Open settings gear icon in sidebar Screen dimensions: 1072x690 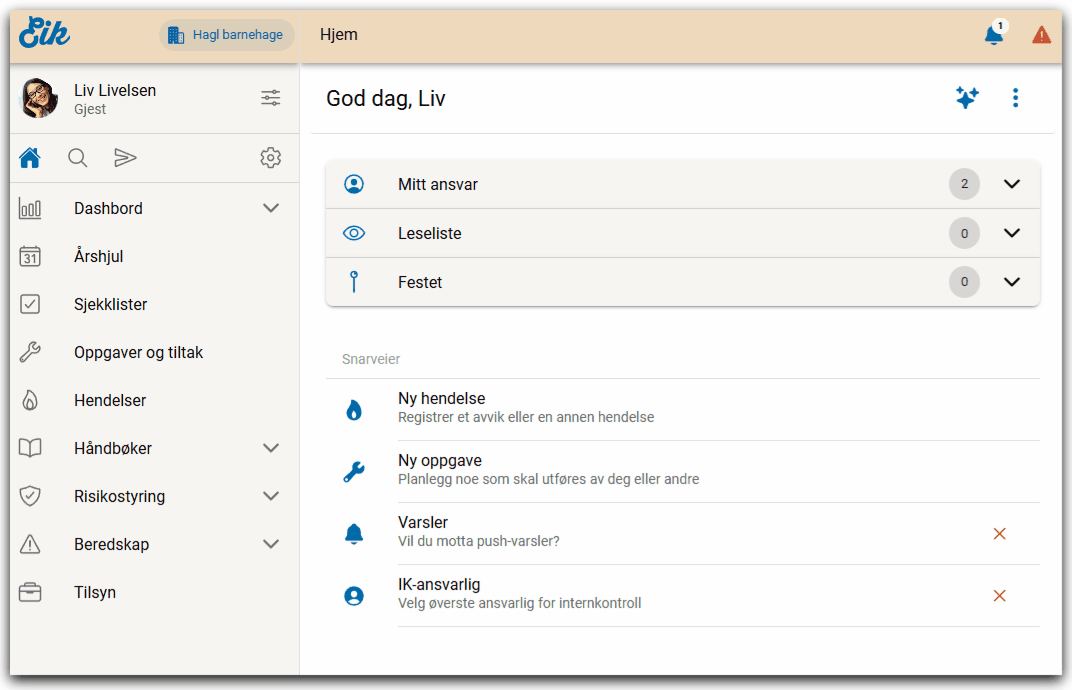(x=270, y=158)
